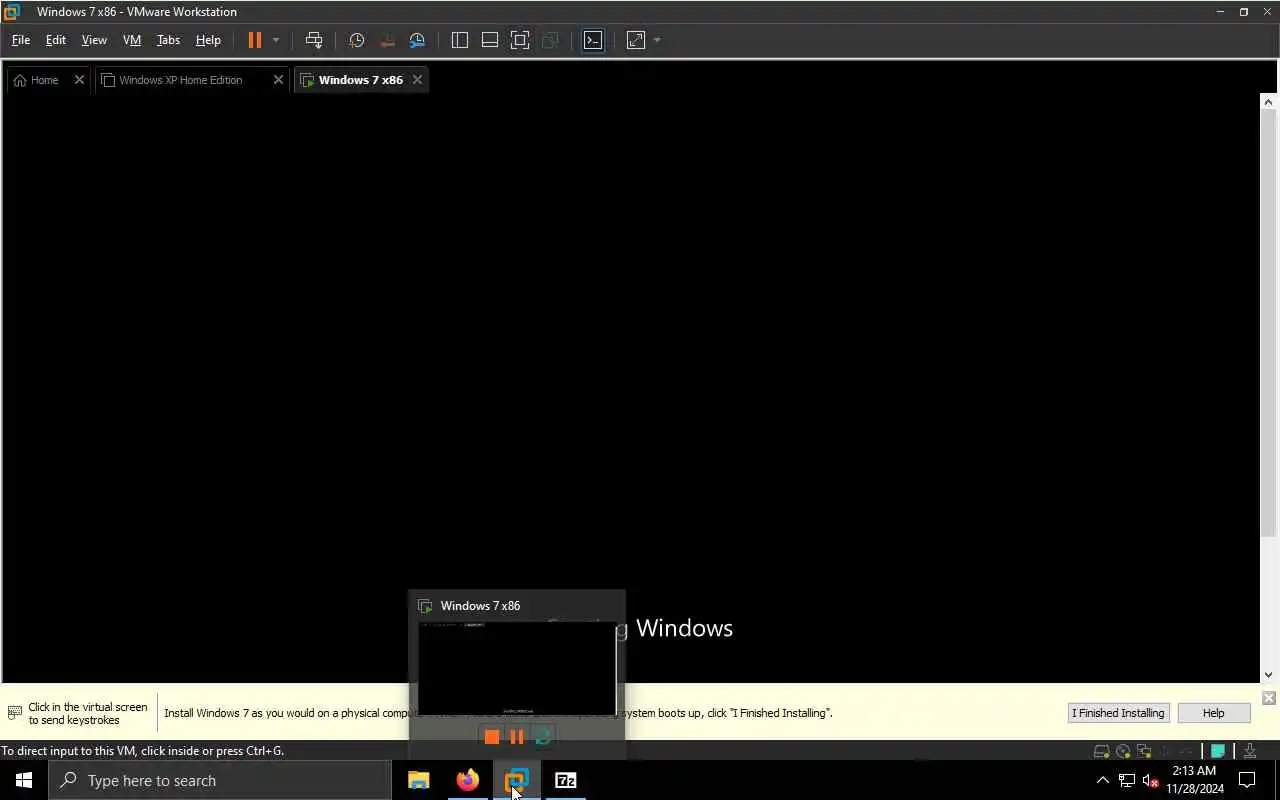Image resolution: width=1280 pixels, height=800 pixels.
Task: Click Help button in install info bar
Action: click(1213, 713)
